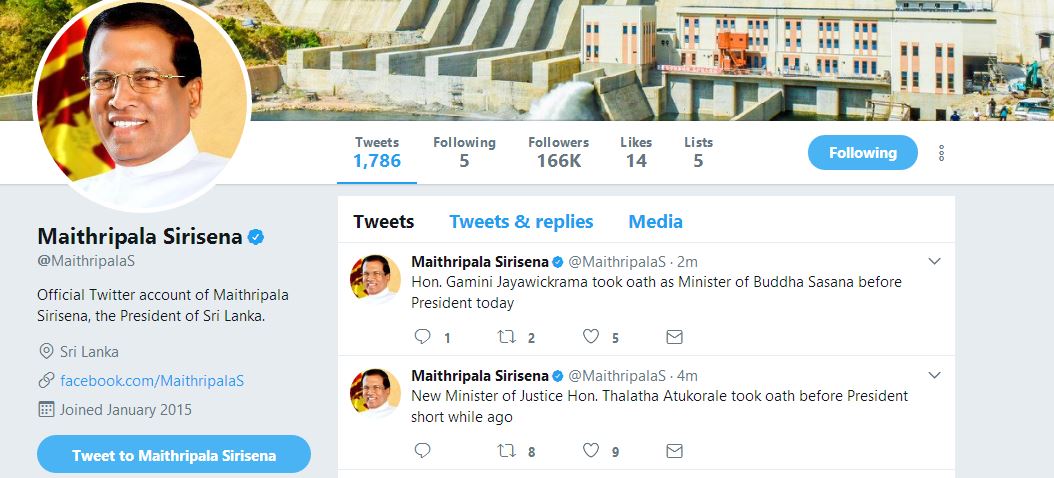
Task: Toggle the Following button to unfollow
Action: coord(862,153)
